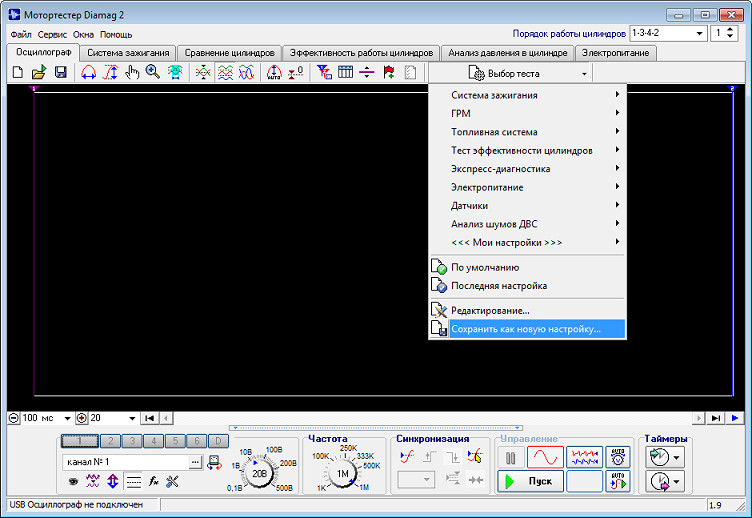
Task: Click the cyan waveform stretch icon
Action: (x=175, y=72)
